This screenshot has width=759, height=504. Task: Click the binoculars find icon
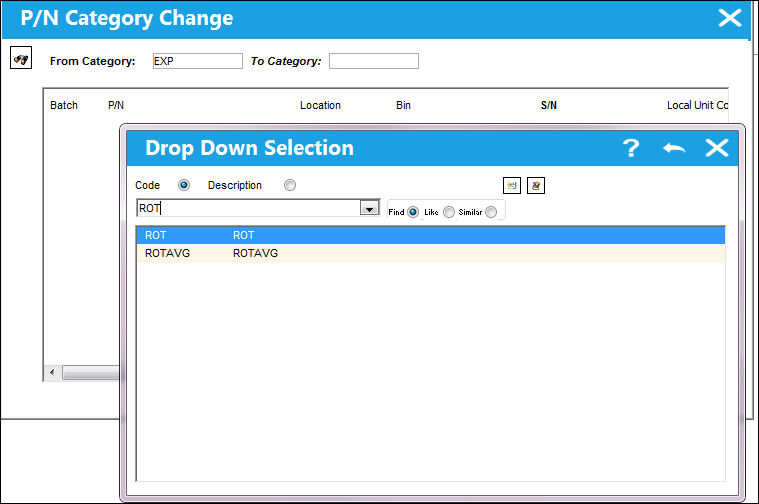[21, 58]
